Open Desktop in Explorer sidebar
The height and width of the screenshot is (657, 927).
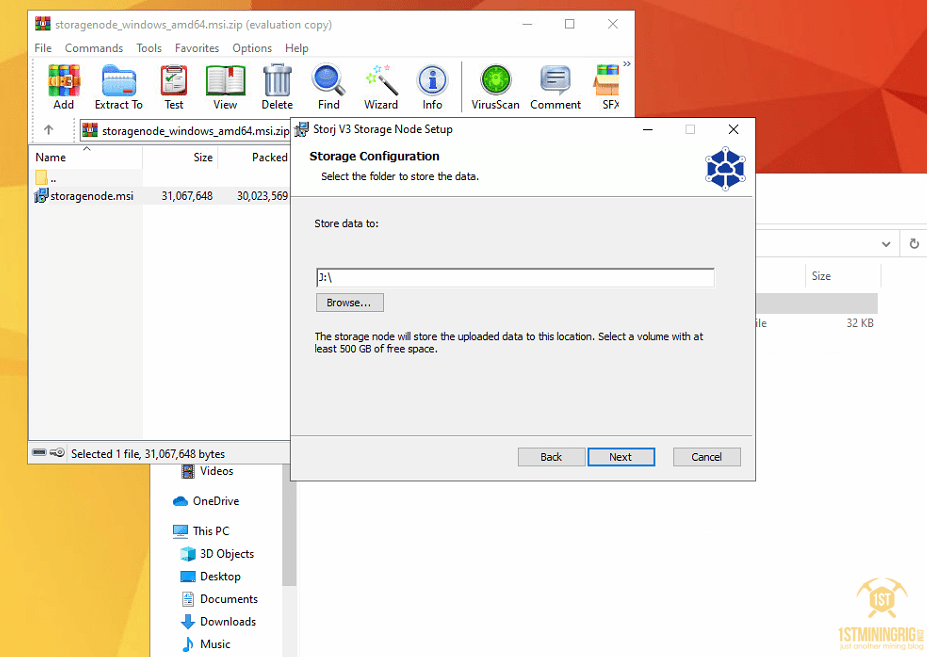(210, 576)
